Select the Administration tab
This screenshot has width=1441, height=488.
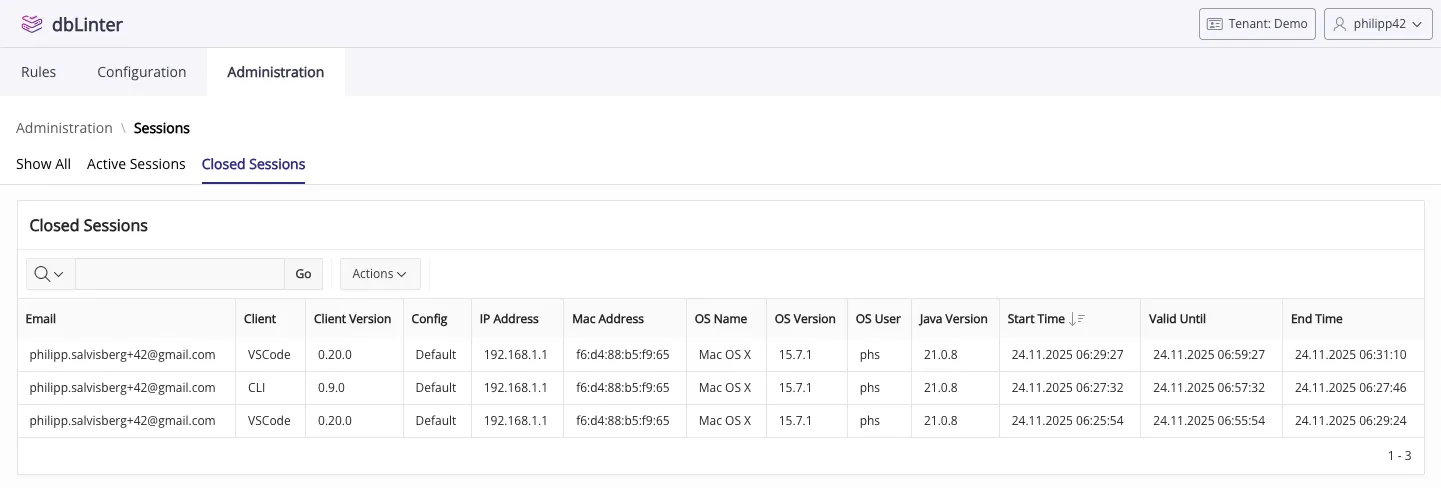[275, 72]
